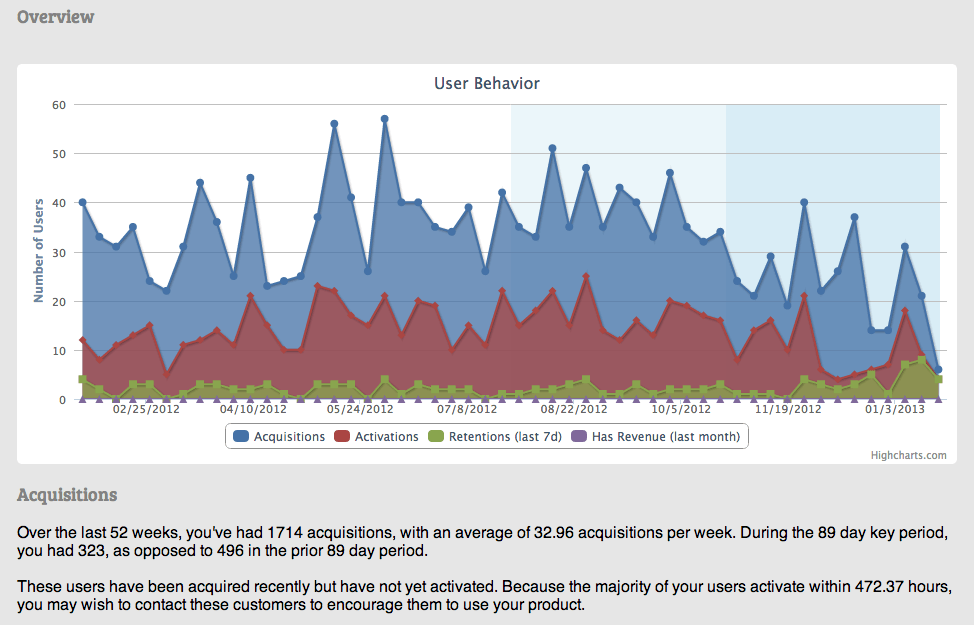Click the blue Acquisitions legend marker
Image resolution: width=974 pixels, height=625 pixels.
pos(241,436)
